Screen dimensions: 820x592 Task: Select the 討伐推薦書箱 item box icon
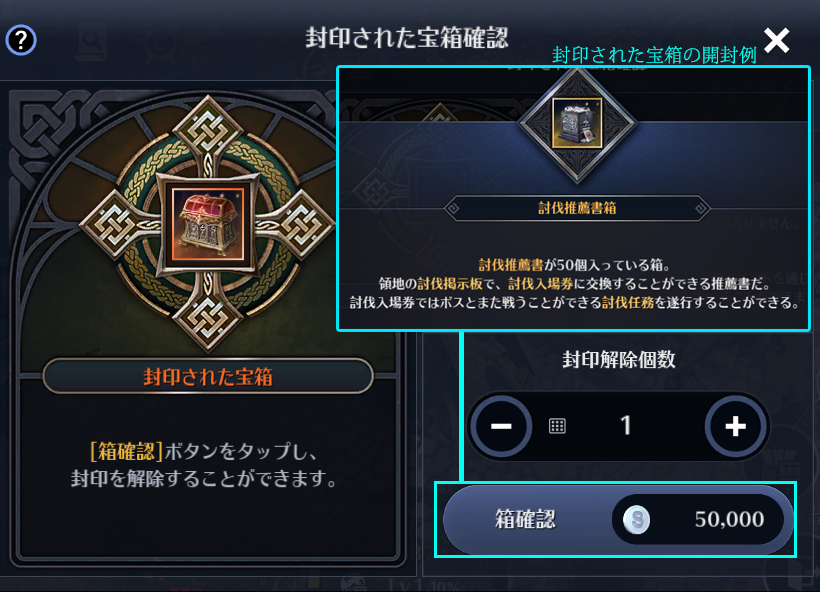click(577, 123)
